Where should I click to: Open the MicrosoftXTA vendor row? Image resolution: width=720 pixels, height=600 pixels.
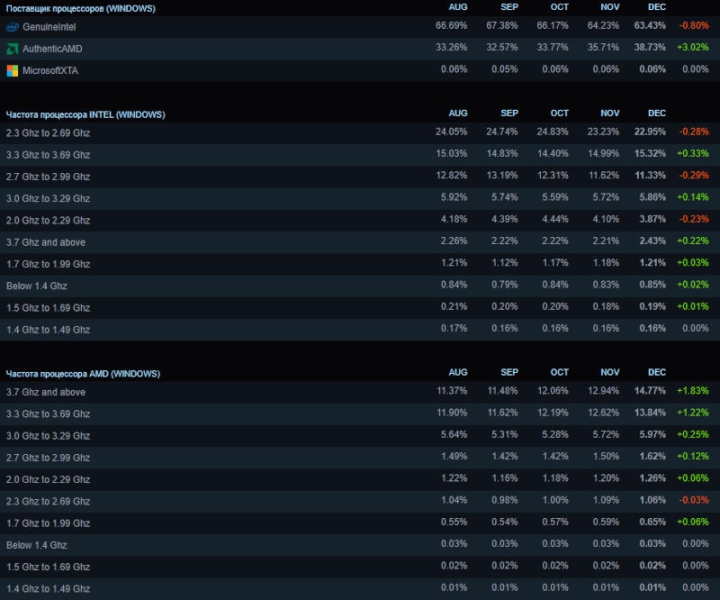[x=52, y=70]
